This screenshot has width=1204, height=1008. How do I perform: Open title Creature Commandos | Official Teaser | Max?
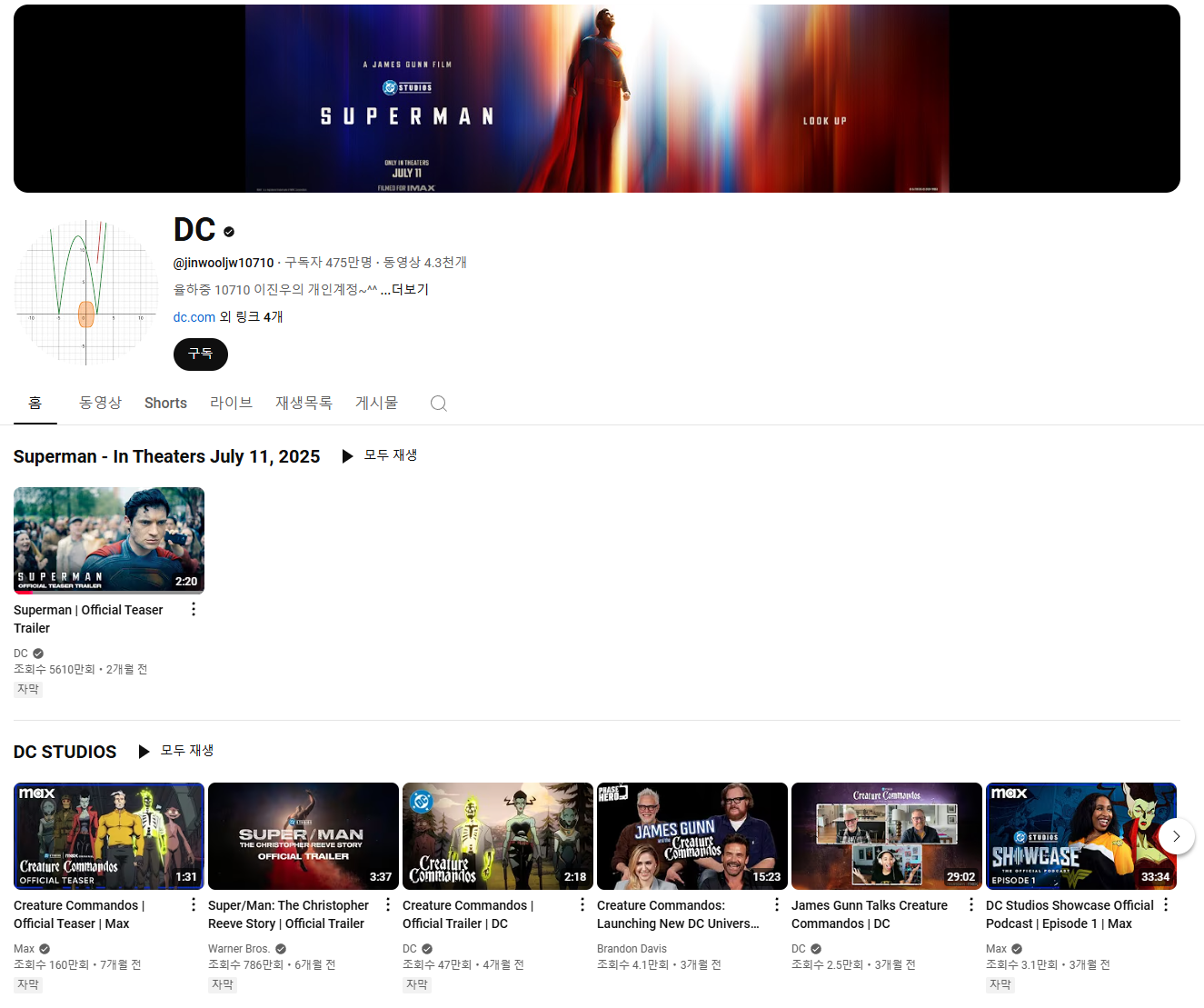coord(79,914)
